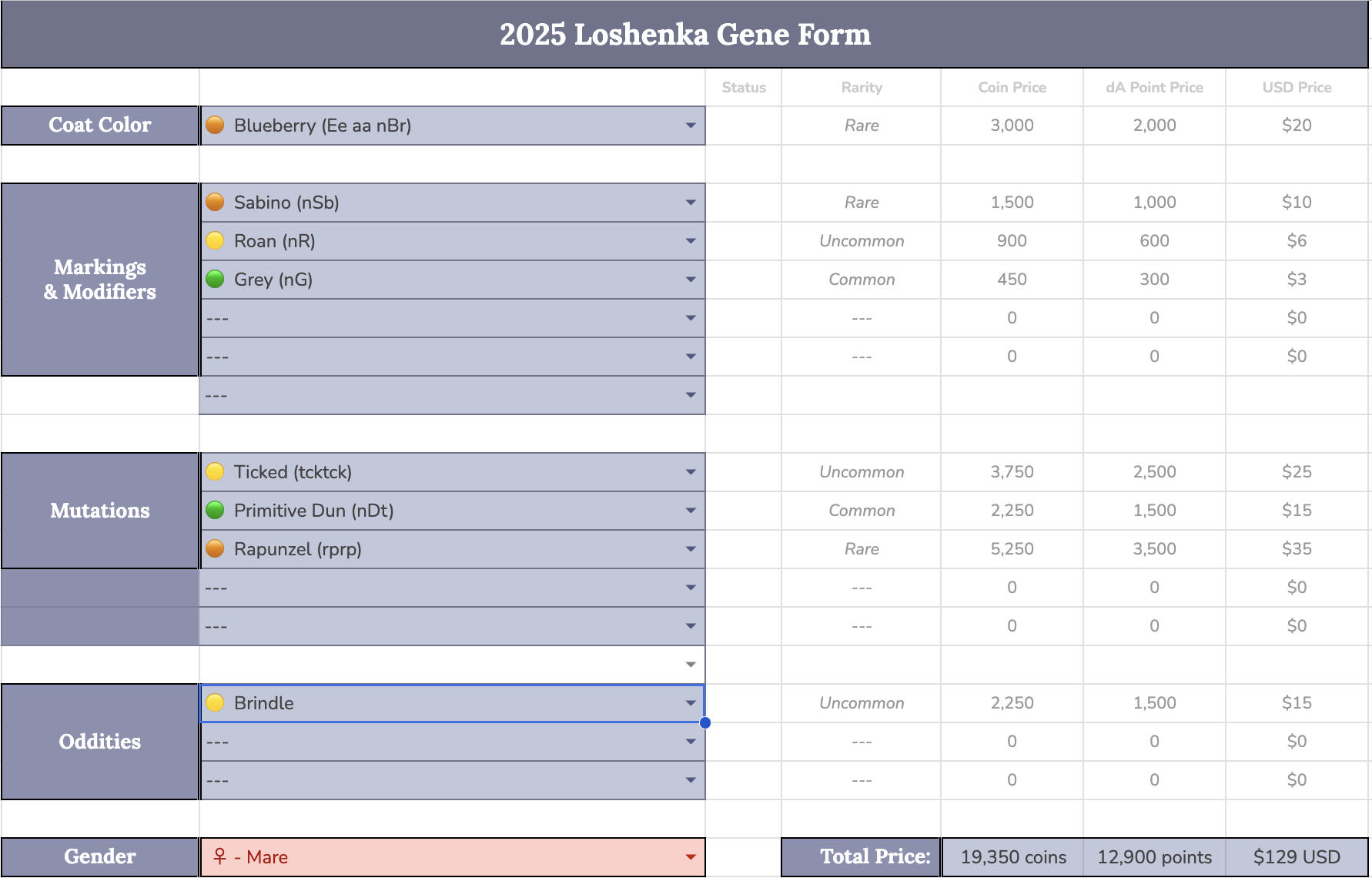Select the Rarity column header
This screenshot has width=1372, height=878.
point(862,87)
